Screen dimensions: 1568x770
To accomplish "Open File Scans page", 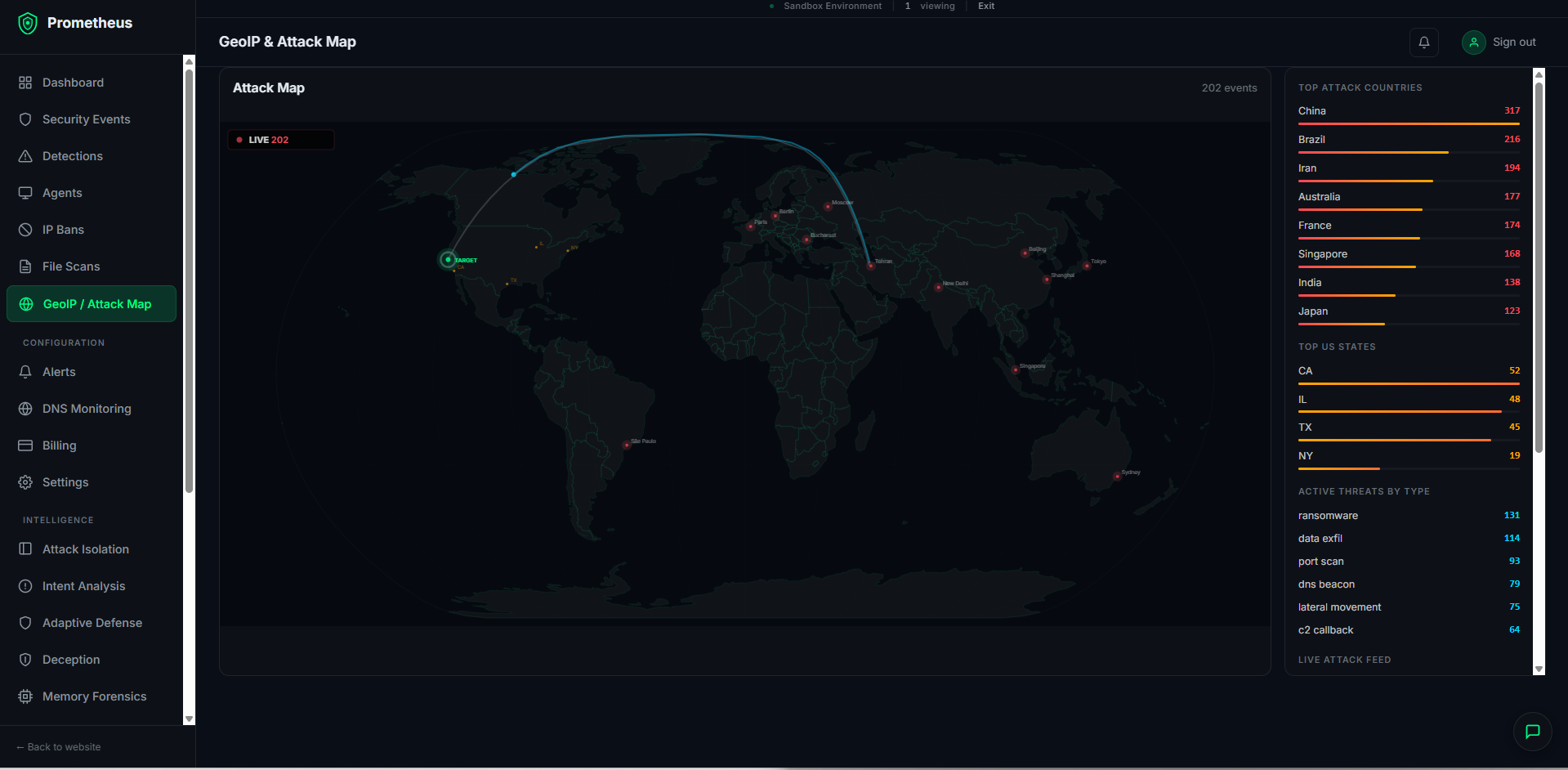I will [x=92, y=266].
